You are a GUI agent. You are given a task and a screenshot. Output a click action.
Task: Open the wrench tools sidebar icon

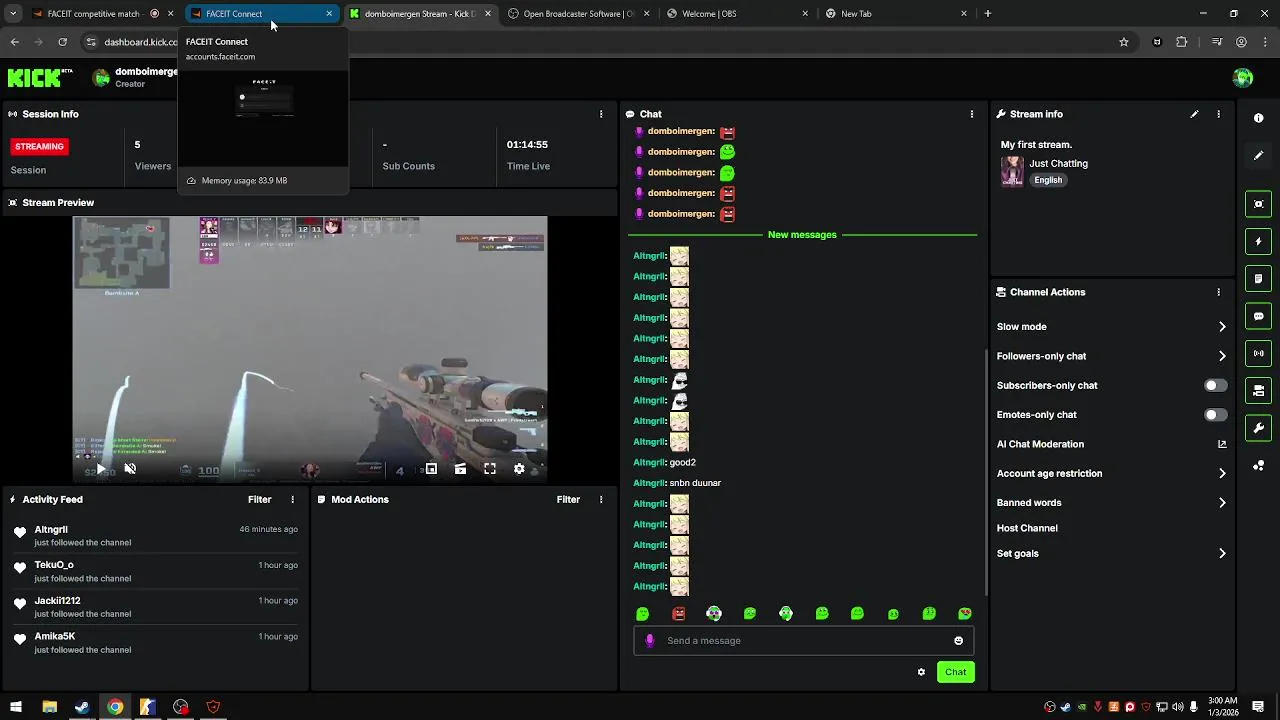click(x=1258, y=428)
